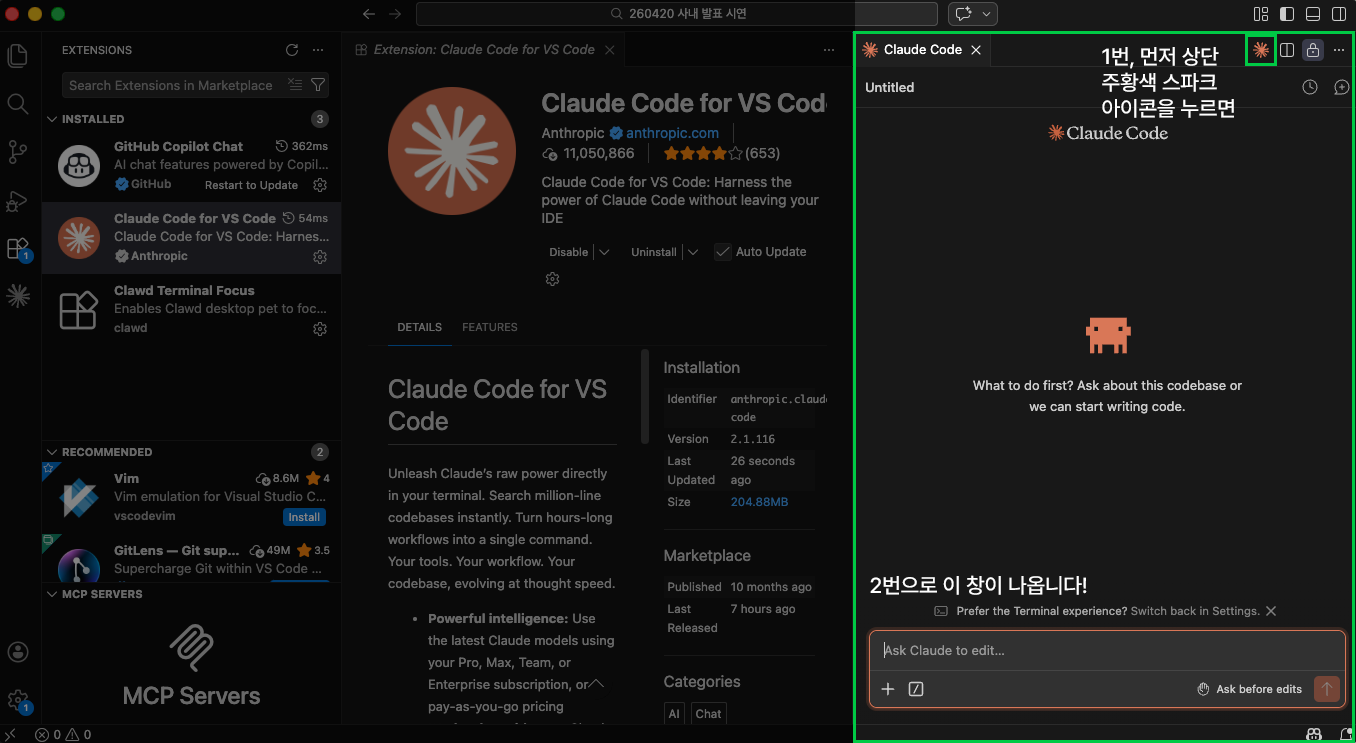Open the Source Control view
1356x743 pixels.
[17, 152]
